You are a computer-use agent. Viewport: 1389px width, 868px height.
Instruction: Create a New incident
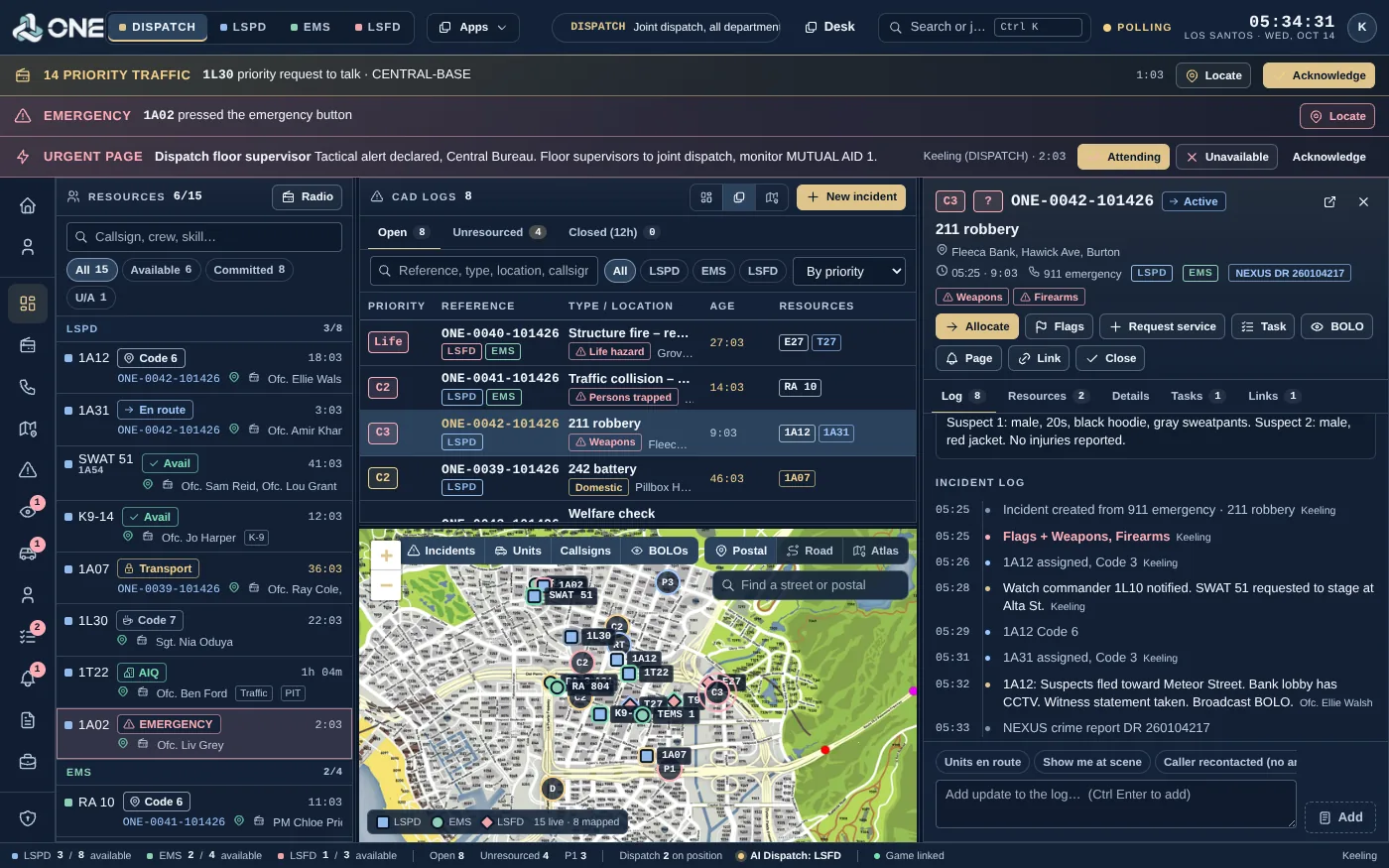point(851,197)
